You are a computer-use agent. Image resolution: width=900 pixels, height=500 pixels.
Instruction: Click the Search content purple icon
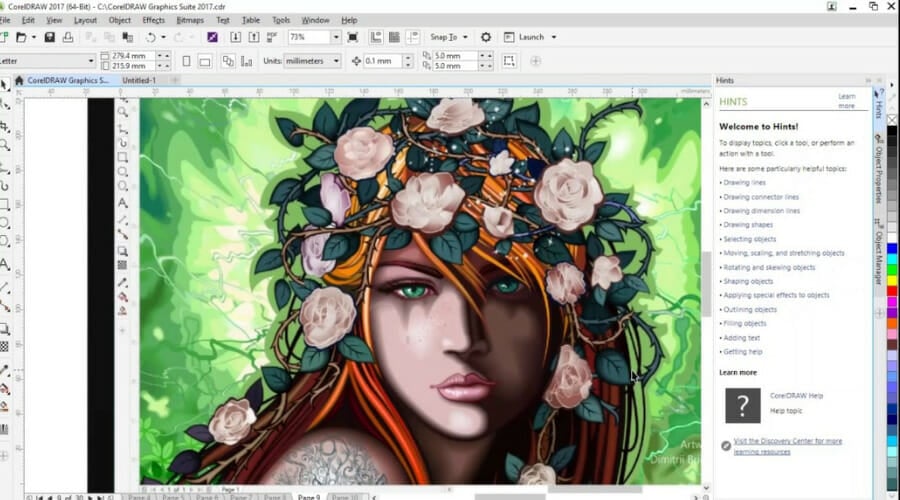(x=212, y=37)
